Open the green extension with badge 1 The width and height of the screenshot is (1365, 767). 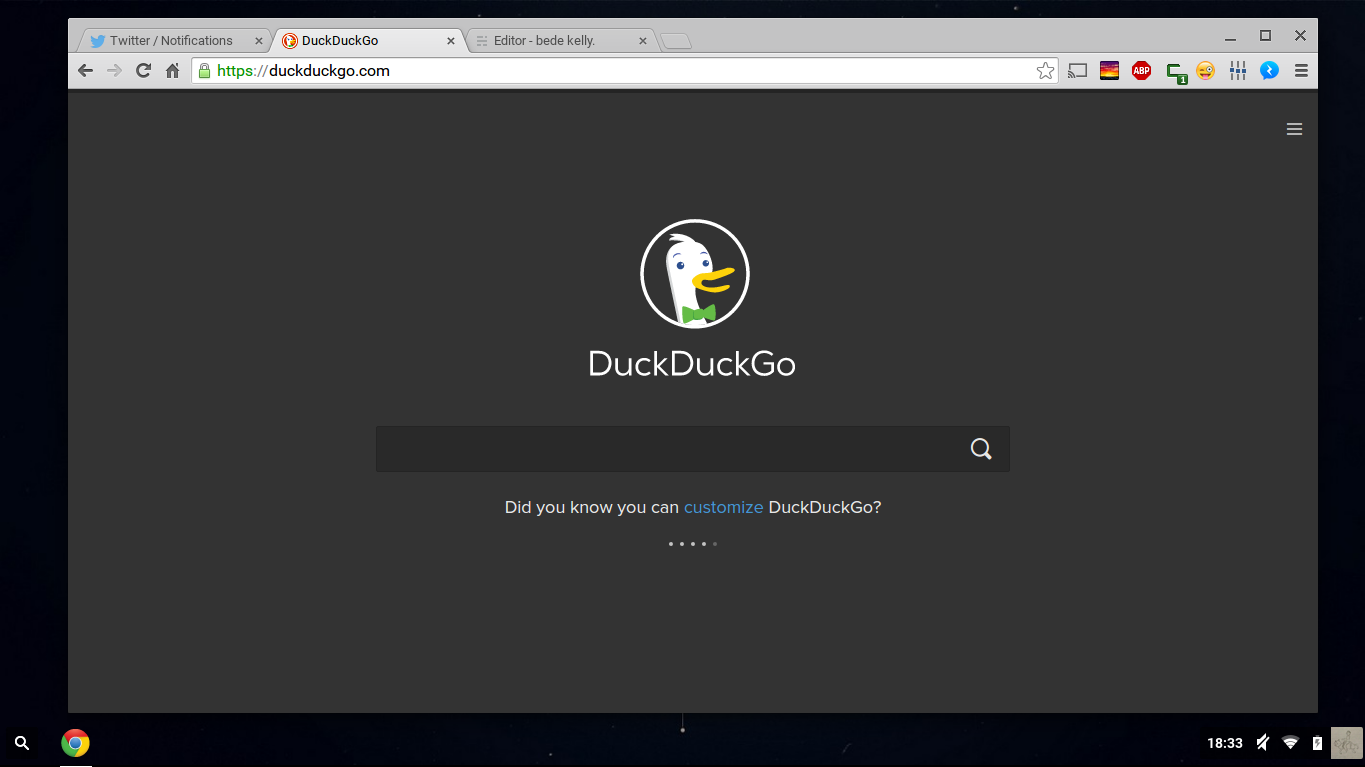coord(1176,72)
